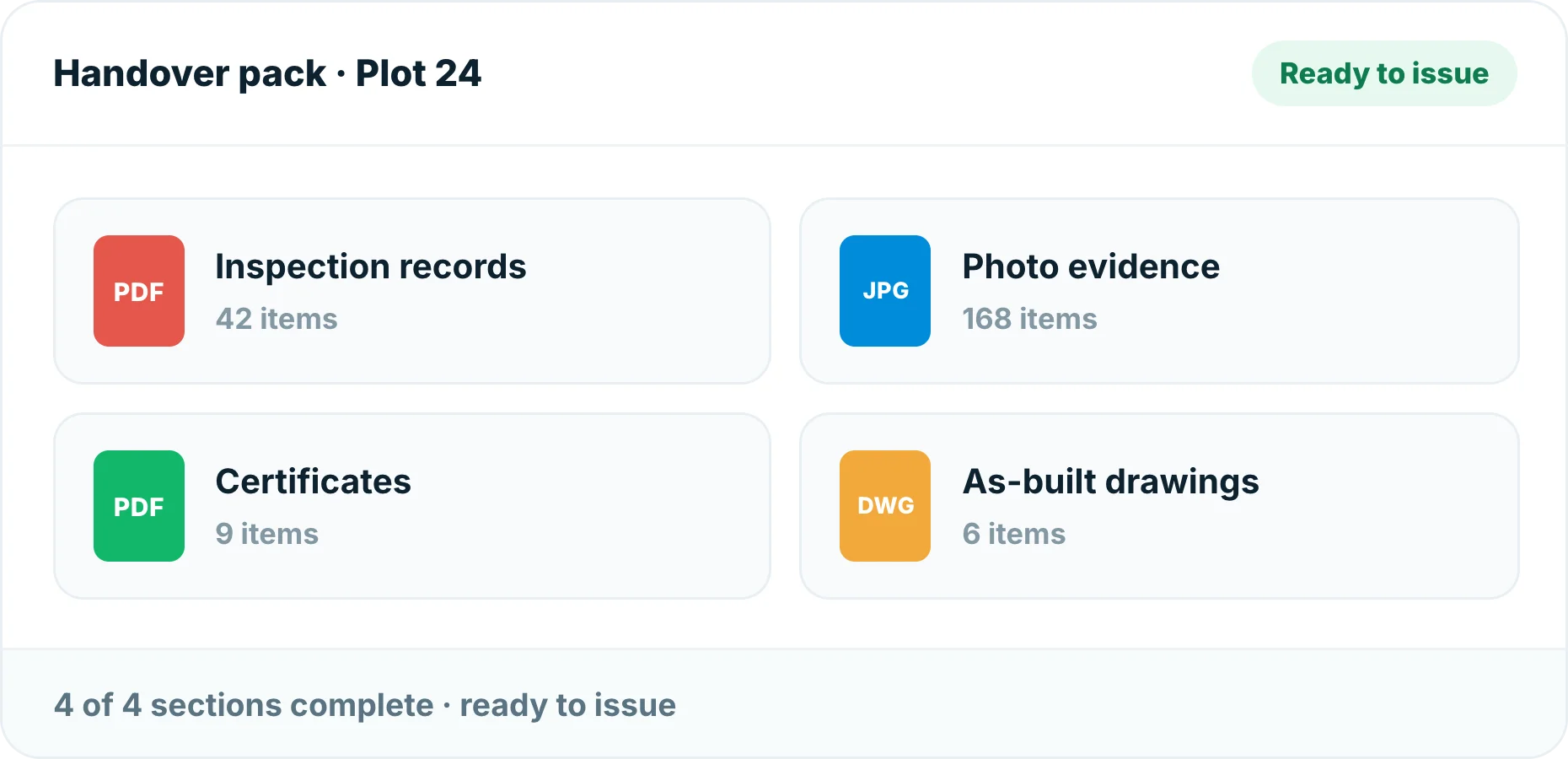
Task: Click the red PDF icon for Inspection records
Action: coord(139,291)
